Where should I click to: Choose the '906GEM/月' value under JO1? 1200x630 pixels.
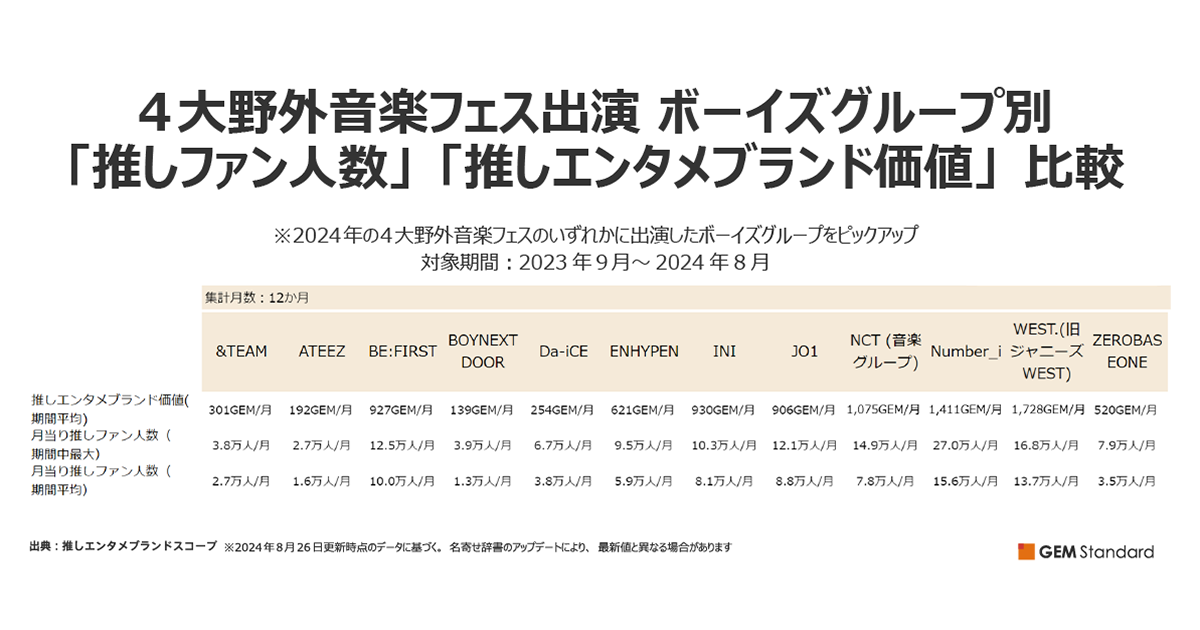point(804,409)
